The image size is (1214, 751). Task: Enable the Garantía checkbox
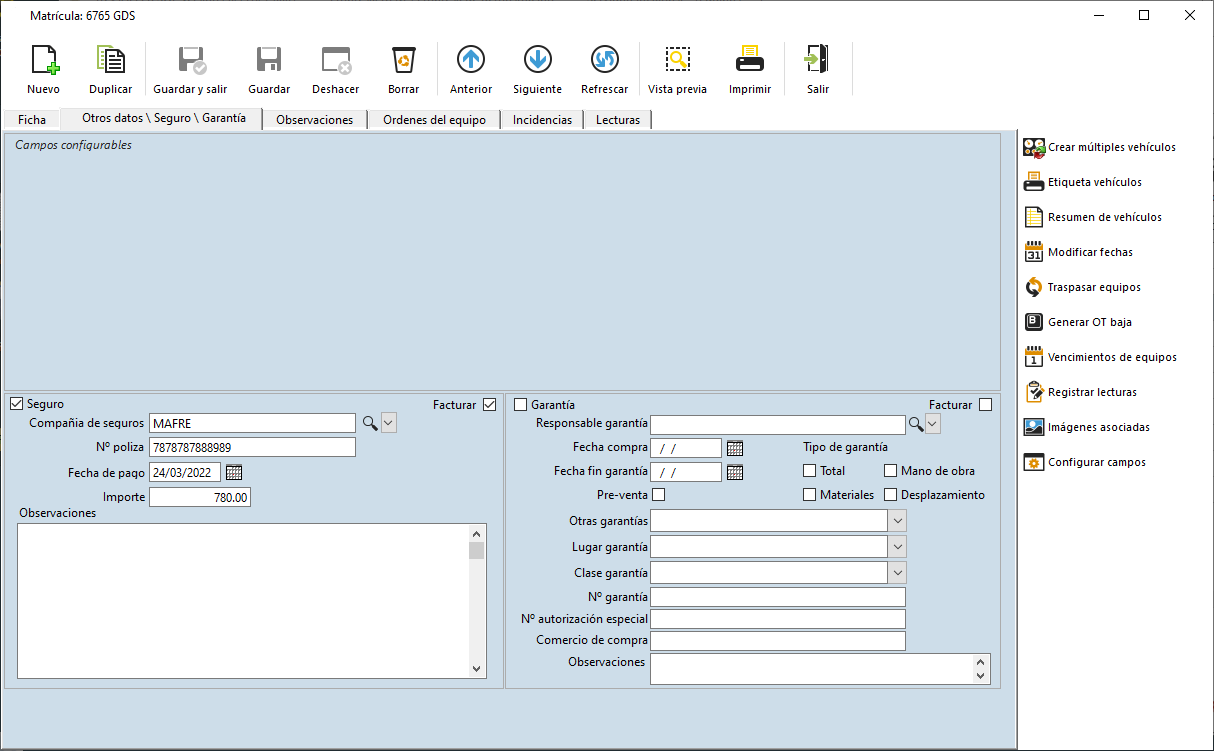point(520,405)
